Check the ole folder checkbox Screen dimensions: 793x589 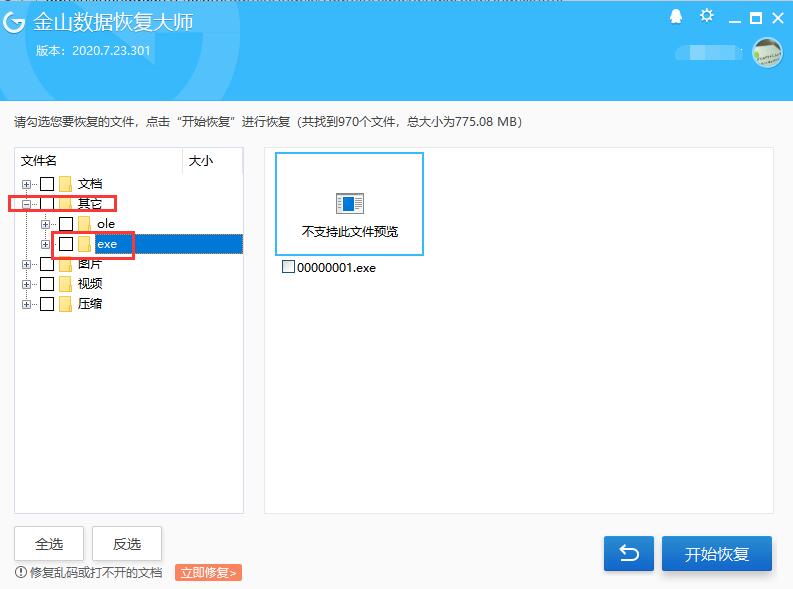(66, 224)
